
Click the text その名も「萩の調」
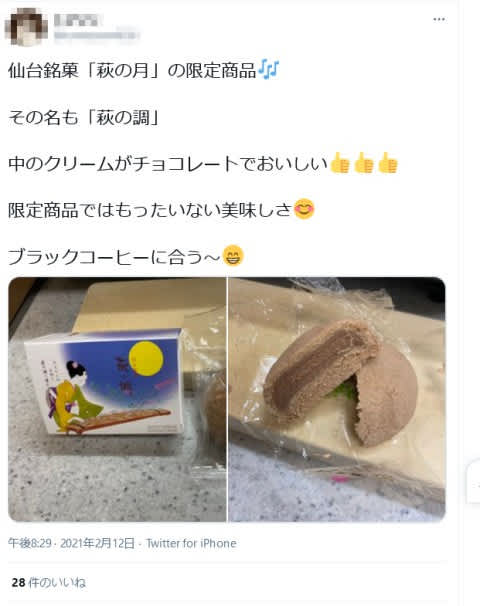pyautogui.click(x=84, y=117)
